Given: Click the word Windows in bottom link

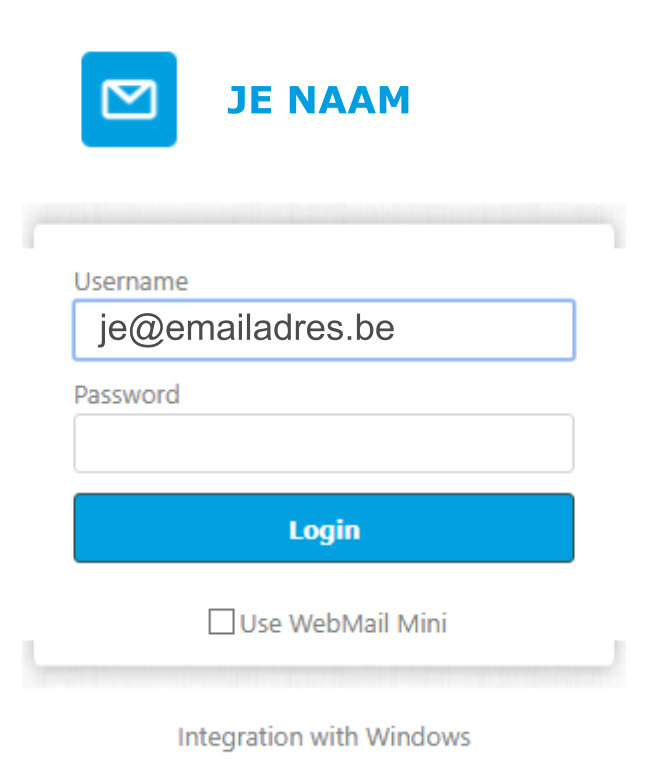Looking at the screenshot, I should click(x=418, y=737).
